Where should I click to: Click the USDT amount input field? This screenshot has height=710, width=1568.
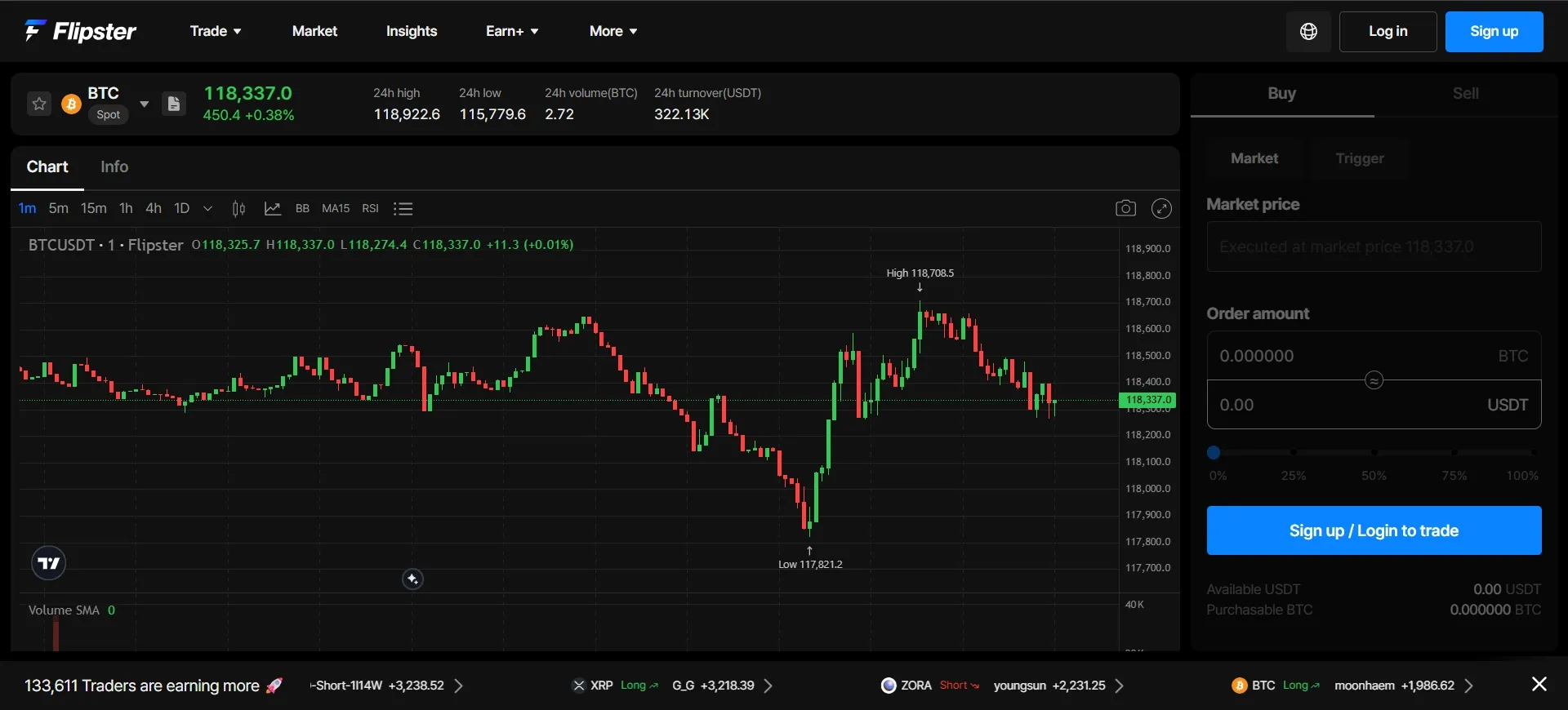point(1374,405)
